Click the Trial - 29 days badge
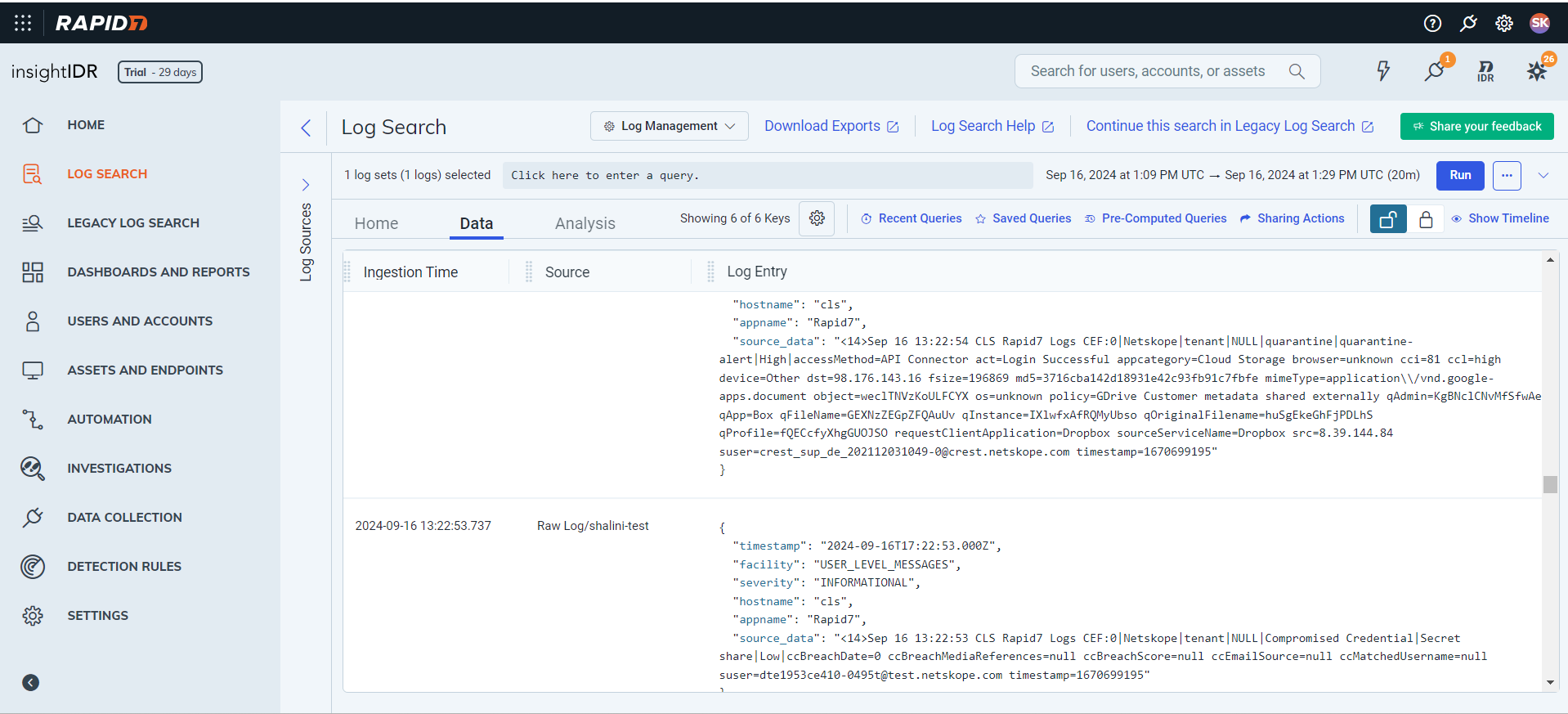The image size is (1568, 714). point(160,72)
